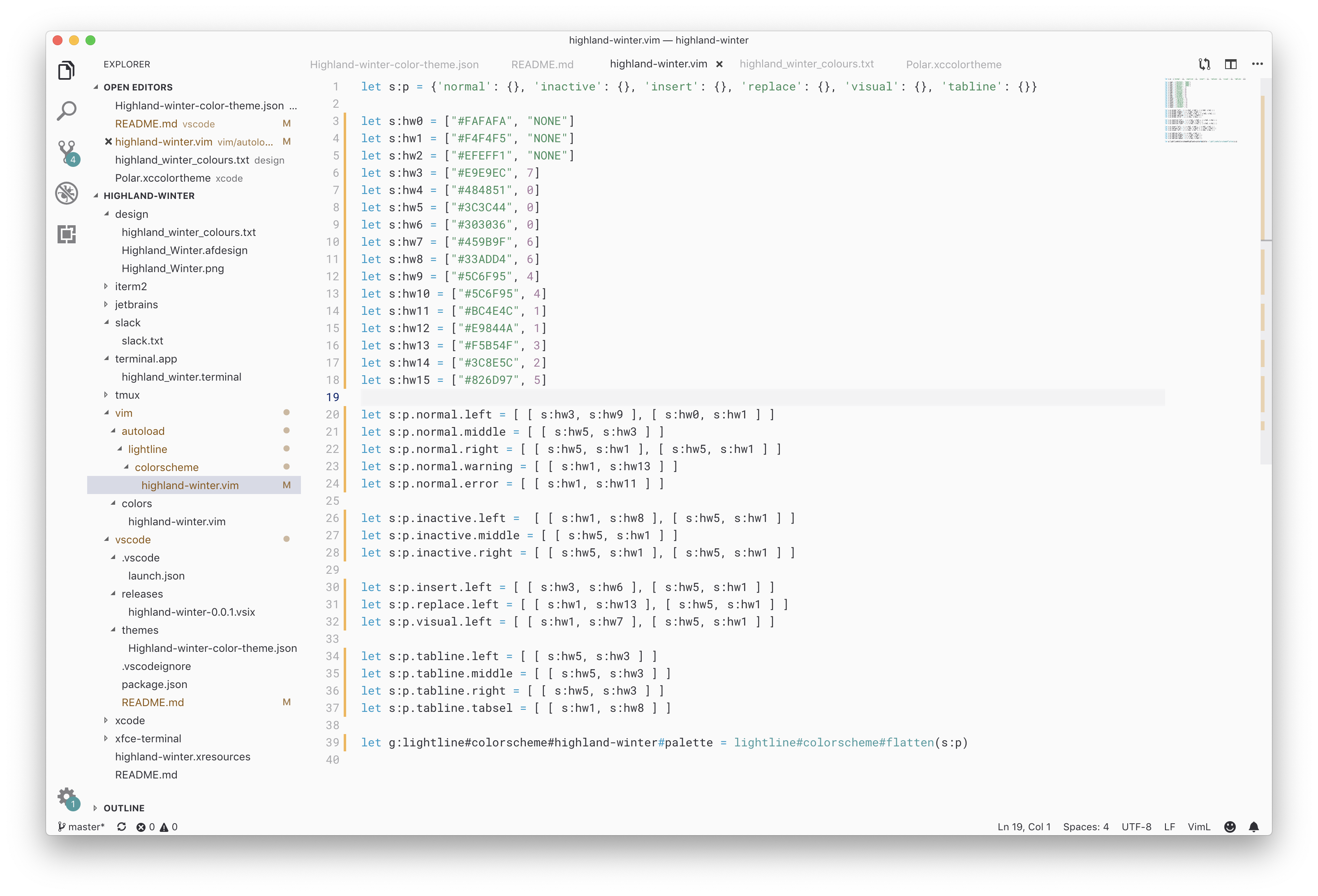1318x896 pixels.
Task: Open the Extensions view icon
Action: [66, 234]
